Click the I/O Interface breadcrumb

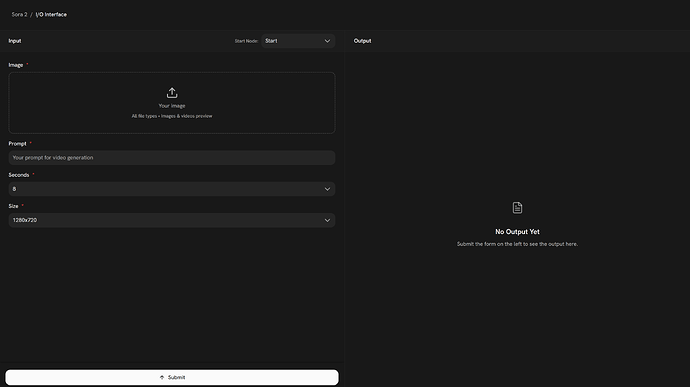coord(51,15)
